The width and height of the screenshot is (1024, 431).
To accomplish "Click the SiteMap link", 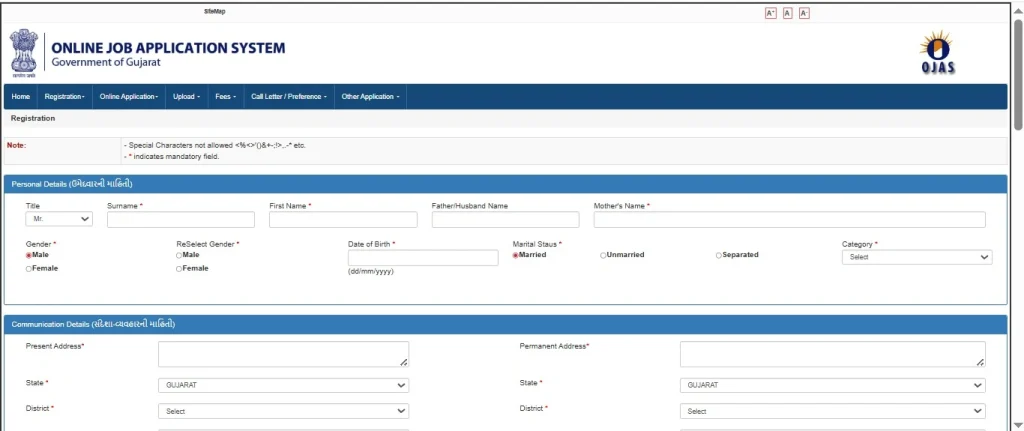I will pyautogui.click(x=214, y=11).
